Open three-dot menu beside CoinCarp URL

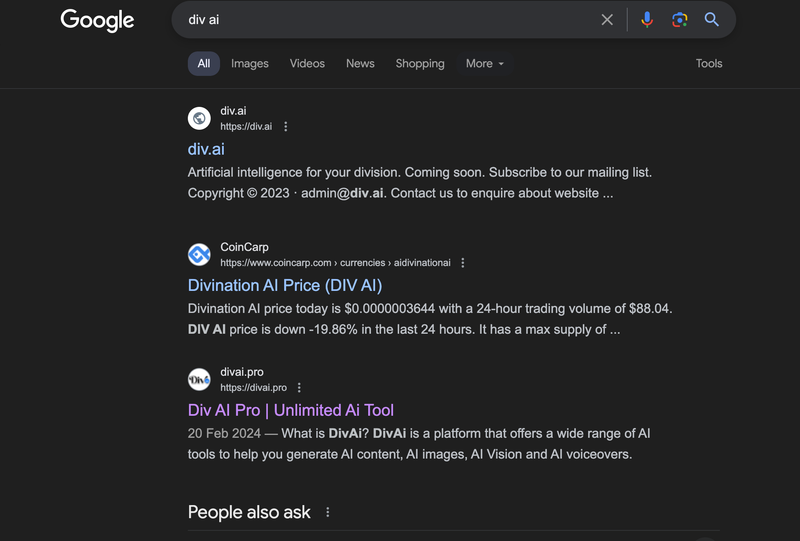pos(463,263)
